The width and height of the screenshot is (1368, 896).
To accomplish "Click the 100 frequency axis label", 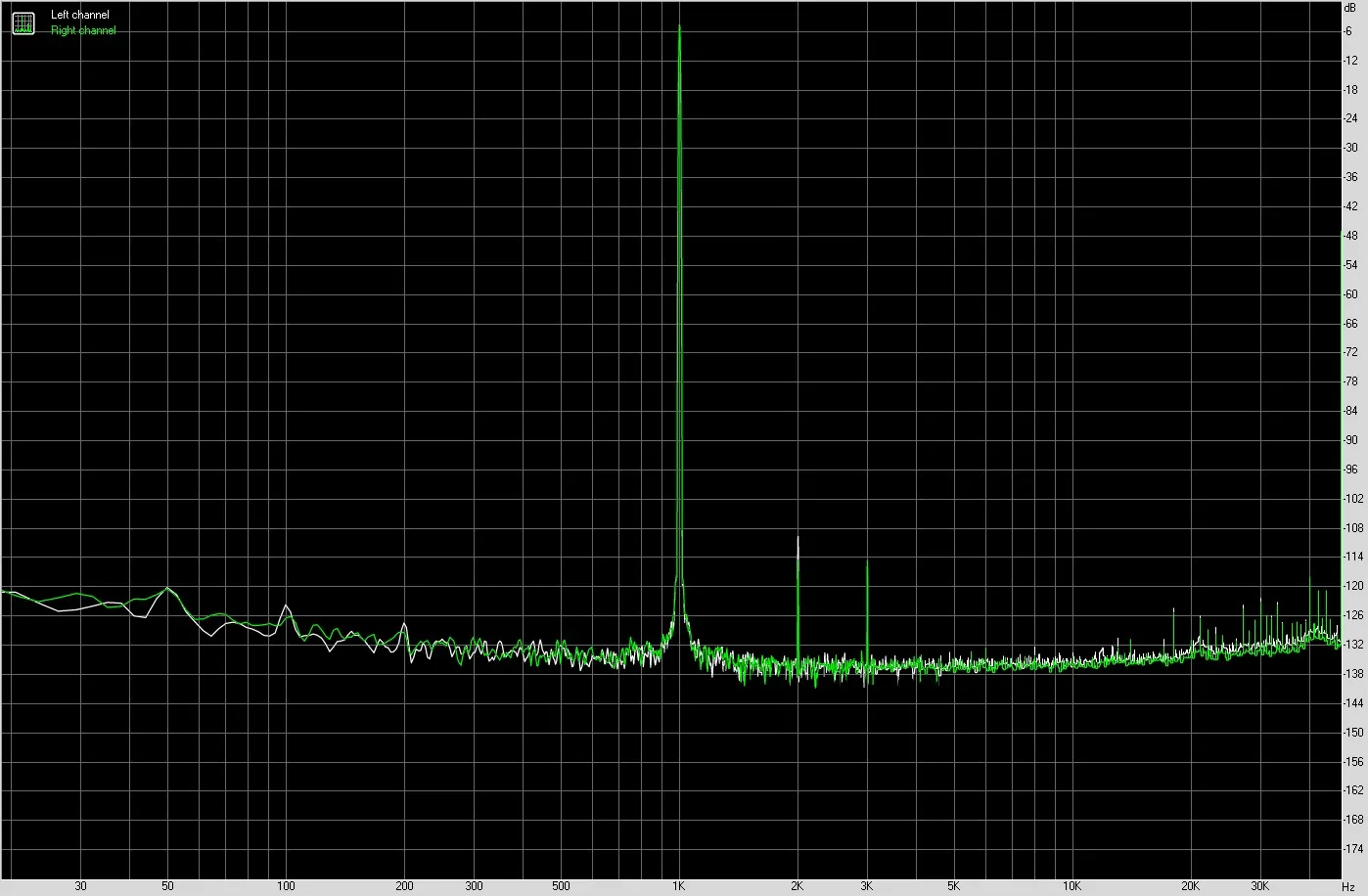I will click(286, 887).
